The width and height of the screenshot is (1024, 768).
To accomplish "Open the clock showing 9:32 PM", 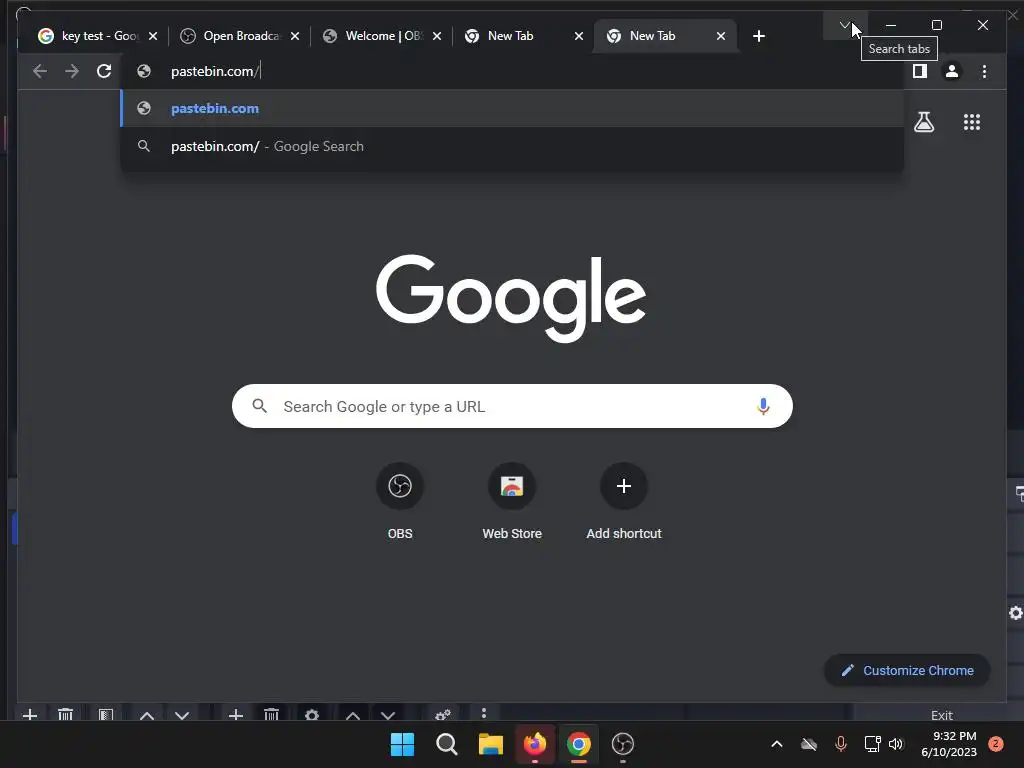I will [949, 744].
